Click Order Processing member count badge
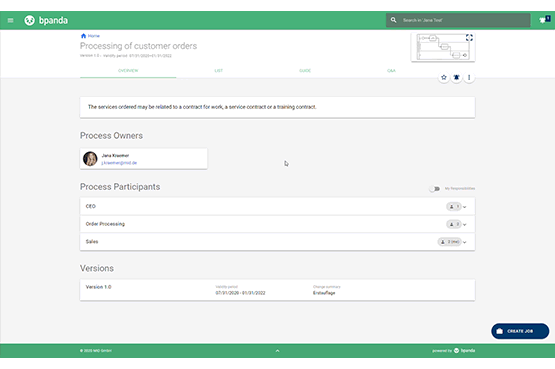This screenshot has height=369, width=555. 454,224
